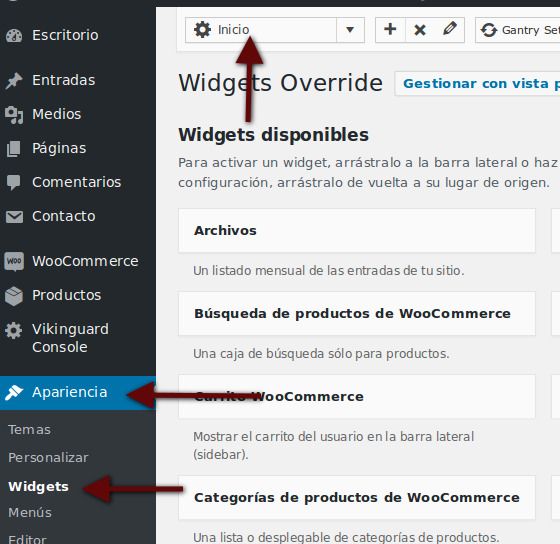This screenshot has height=544, width=560.
Task: Click the pencil edit icon
Action: tap(450, 29)
